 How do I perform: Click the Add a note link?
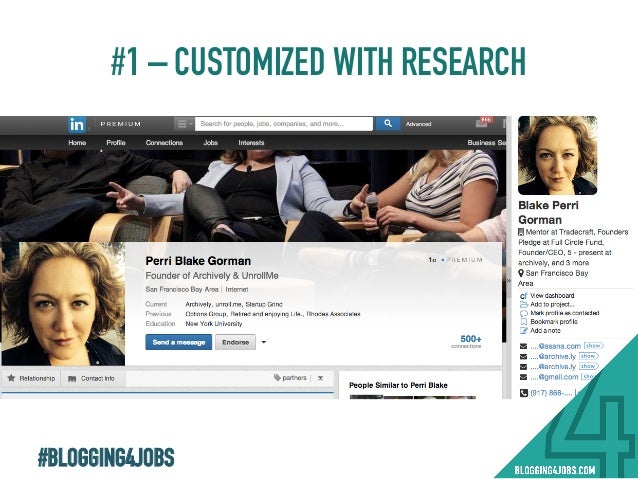coord(545,330)
